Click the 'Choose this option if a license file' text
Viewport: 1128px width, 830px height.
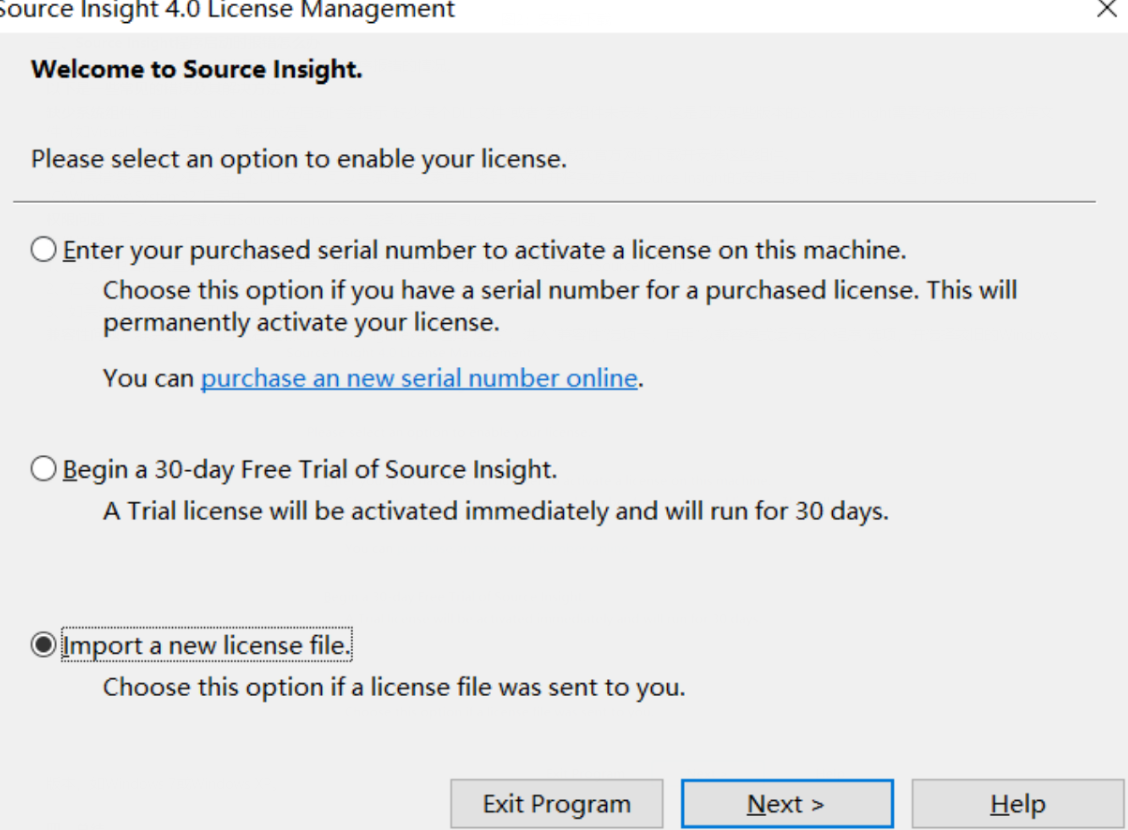[394, 687]
